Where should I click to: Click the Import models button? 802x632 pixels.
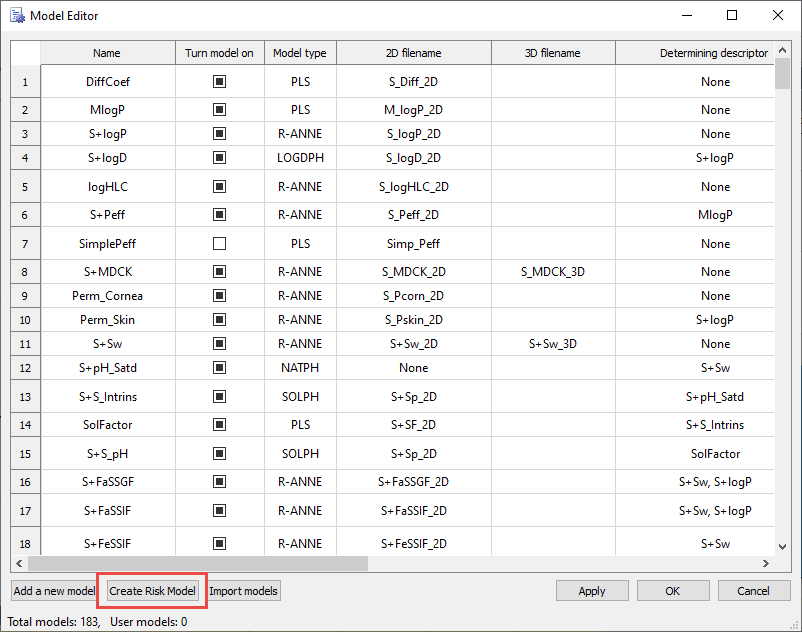(x=243, y=591)
